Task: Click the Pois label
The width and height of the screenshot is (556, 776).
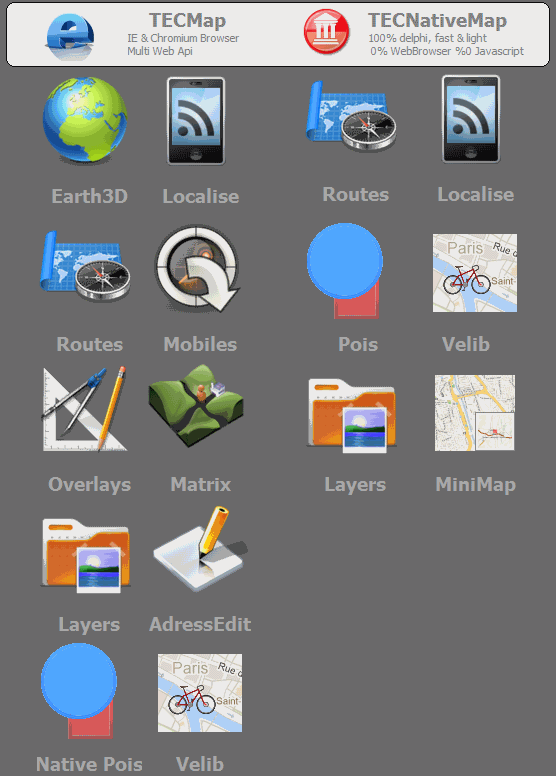Action: coord(358,344)
